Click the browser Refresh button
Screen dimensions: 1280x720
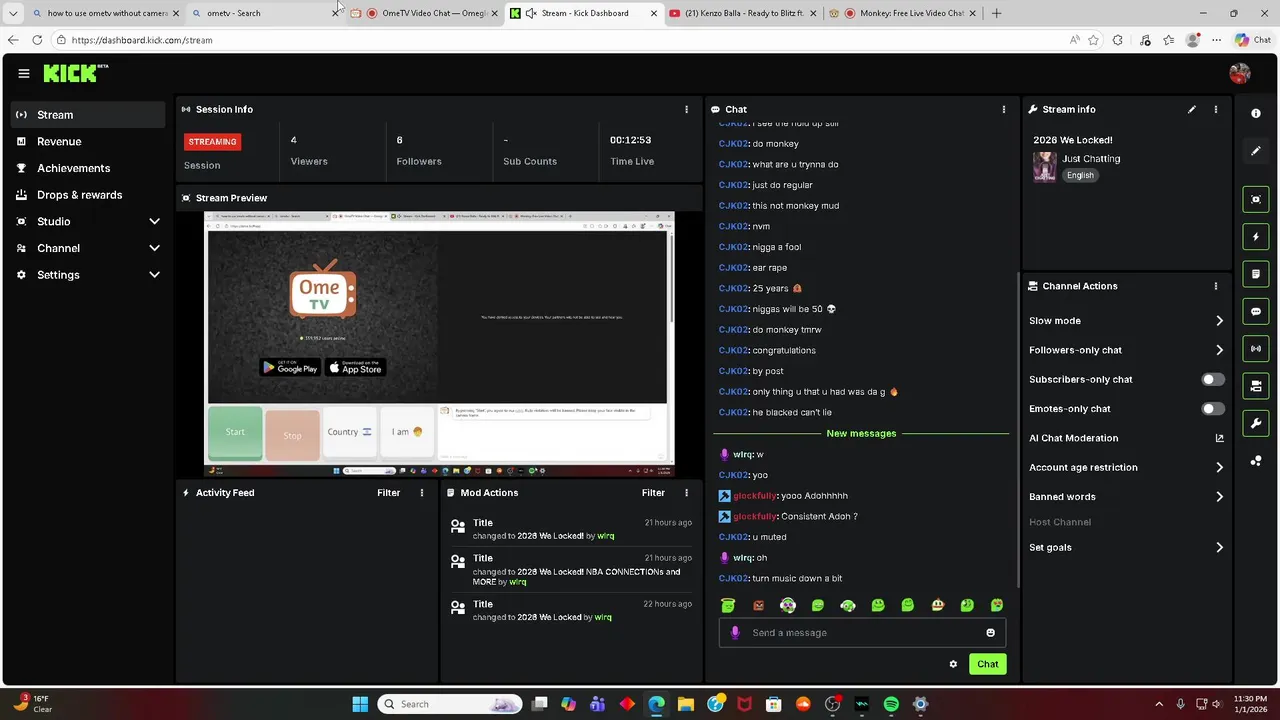pyautogui.click(x=37, y=40)
